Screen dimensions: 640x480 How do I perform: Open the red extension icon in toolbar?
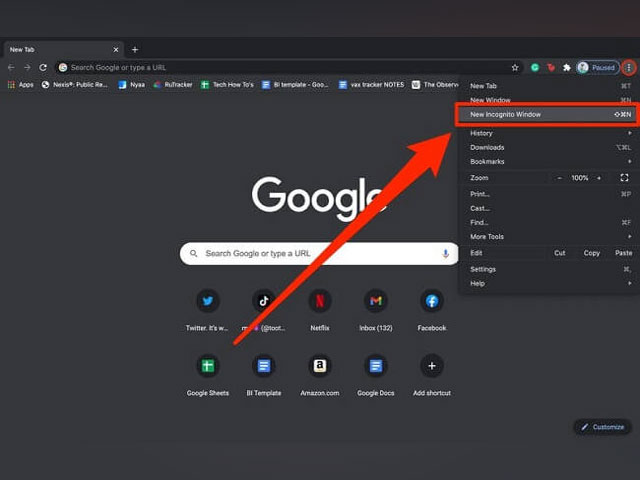tap(551, 67)
